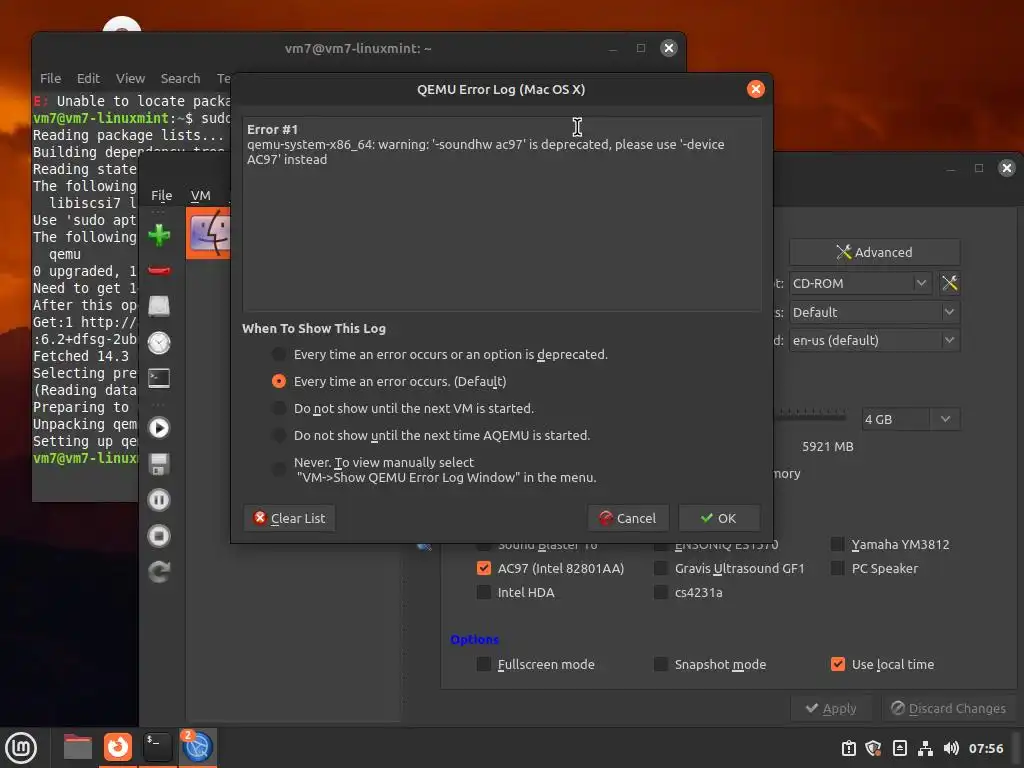Click inside the error log text area
This screenshot has width=1024, height=768.
pyautogui.click(x=502, y=214)
